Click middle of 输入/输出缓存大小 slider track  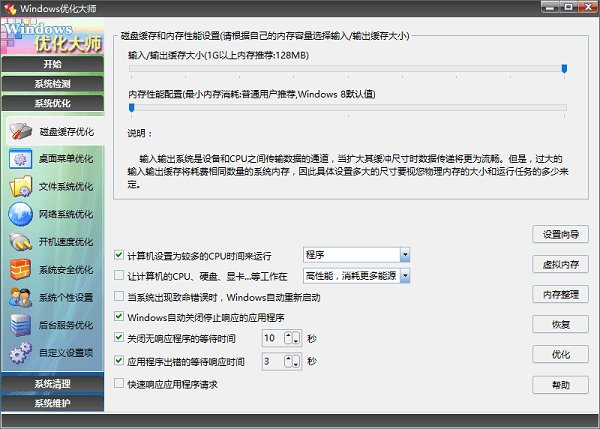click(x=348, y=69)
